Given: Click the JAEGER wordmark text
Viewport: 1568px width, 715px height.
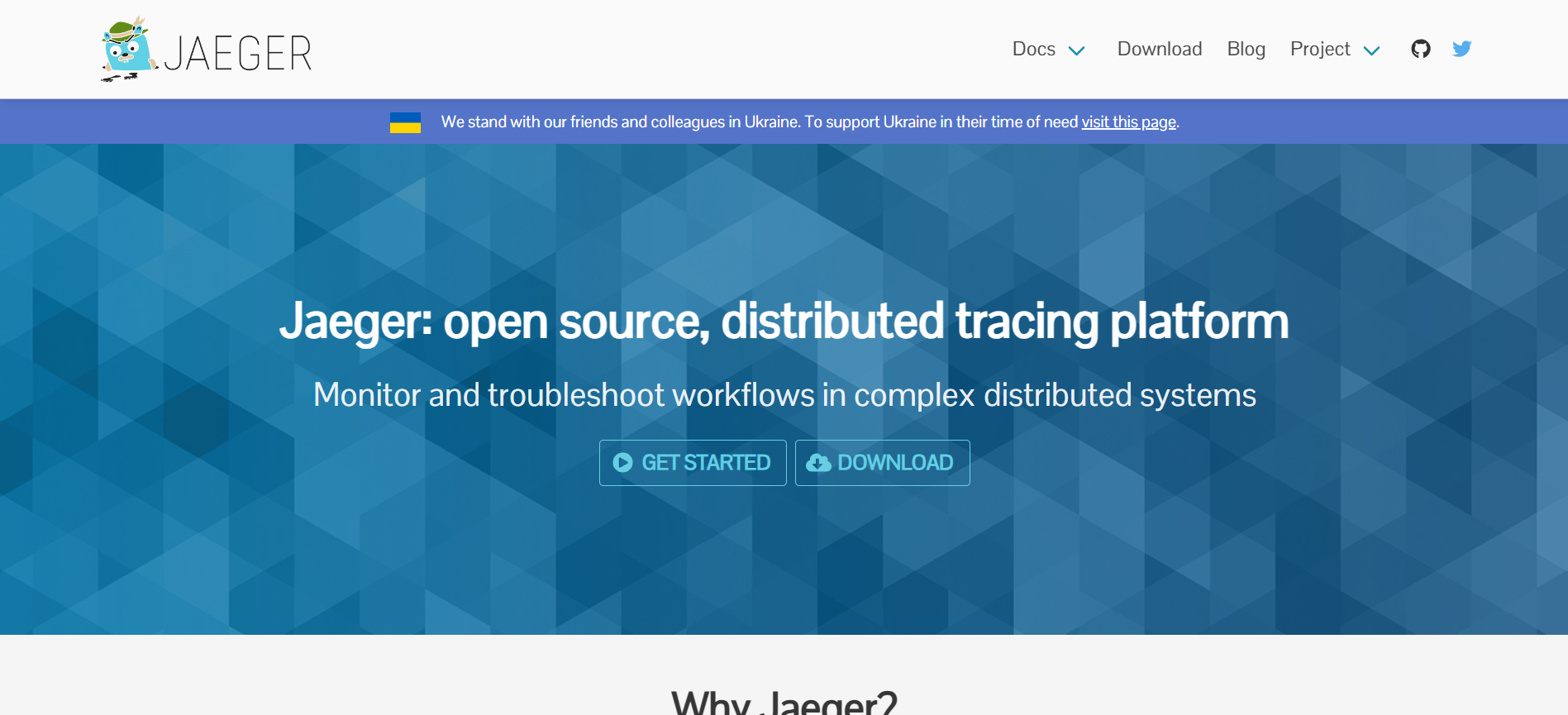Looking at the screenshot, I should point(238,54).
